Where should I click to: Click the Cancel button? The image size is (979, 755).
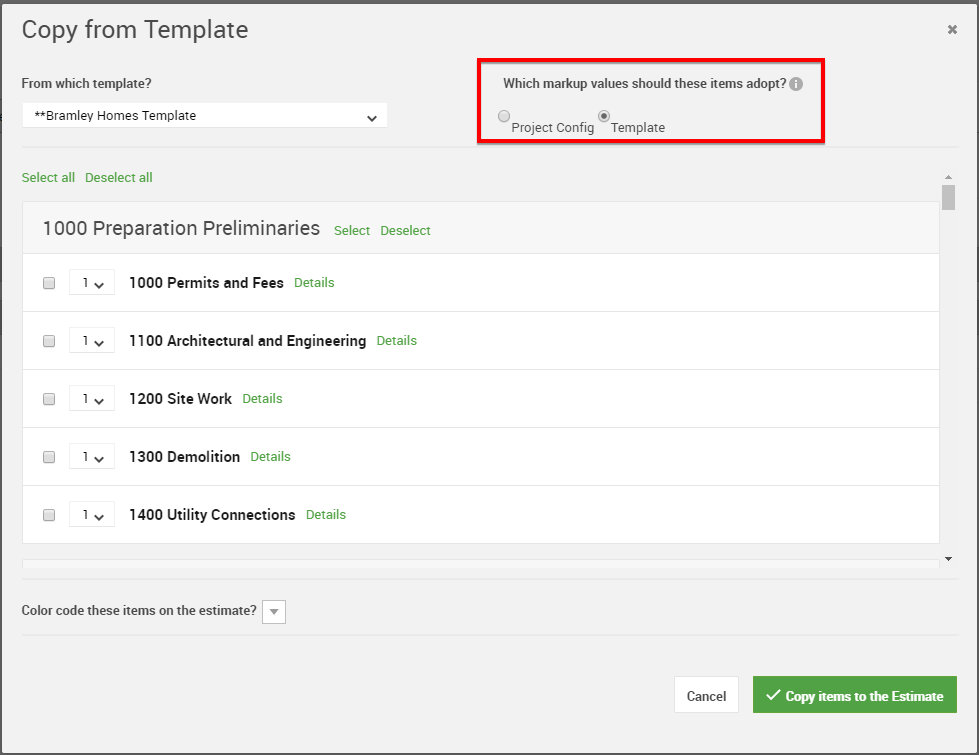(706, 695)
